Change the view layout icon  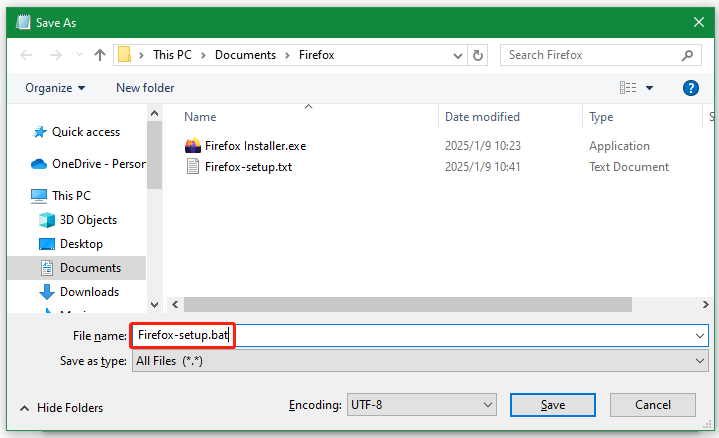628,88
